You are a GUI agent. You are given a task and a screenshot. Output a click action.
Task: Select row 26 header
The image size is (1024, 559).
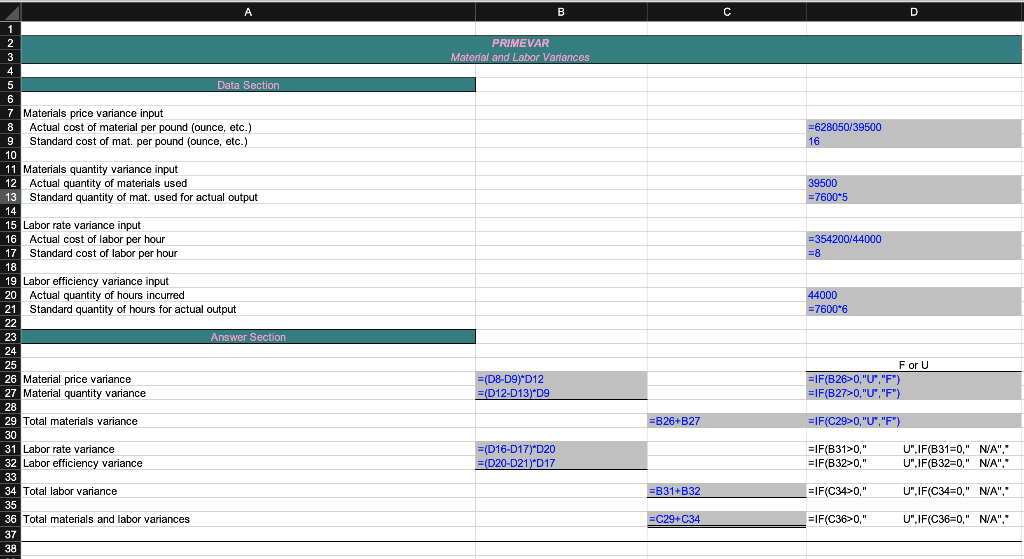pos(10,379)
